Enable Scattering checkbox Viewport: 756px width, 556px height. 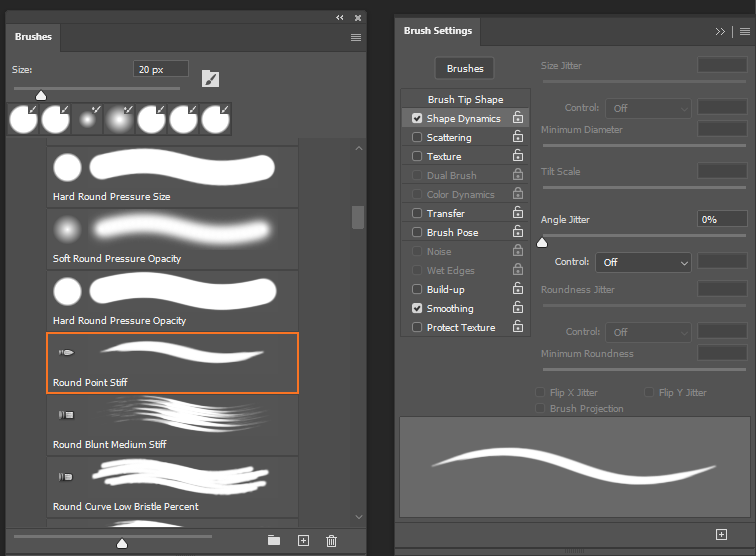(417, 137)
